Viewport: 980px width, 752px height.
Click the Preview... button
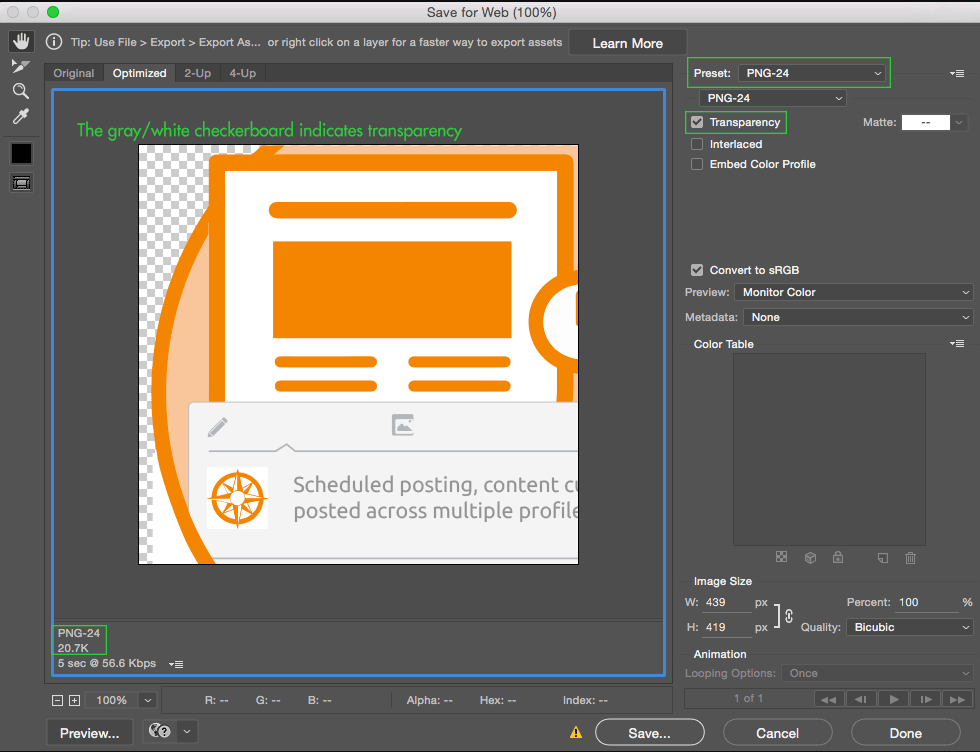tap(89, 733)
